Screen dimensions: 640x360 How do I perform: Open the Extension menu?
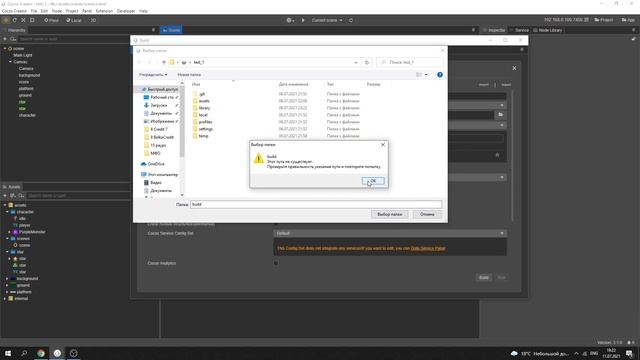tap(104, 11)
